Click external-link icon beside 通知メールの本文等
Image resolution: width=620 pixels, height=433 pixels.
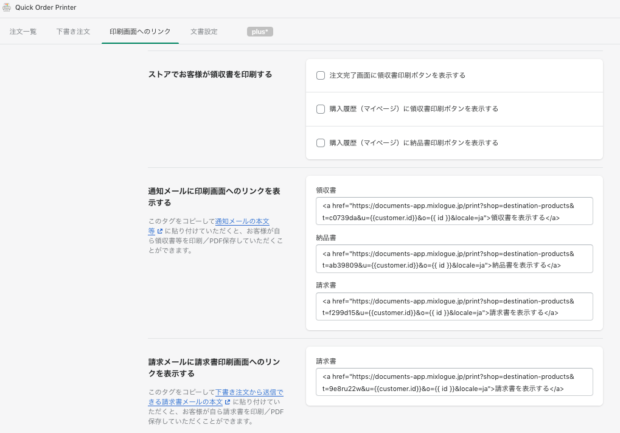click(160, 230)
